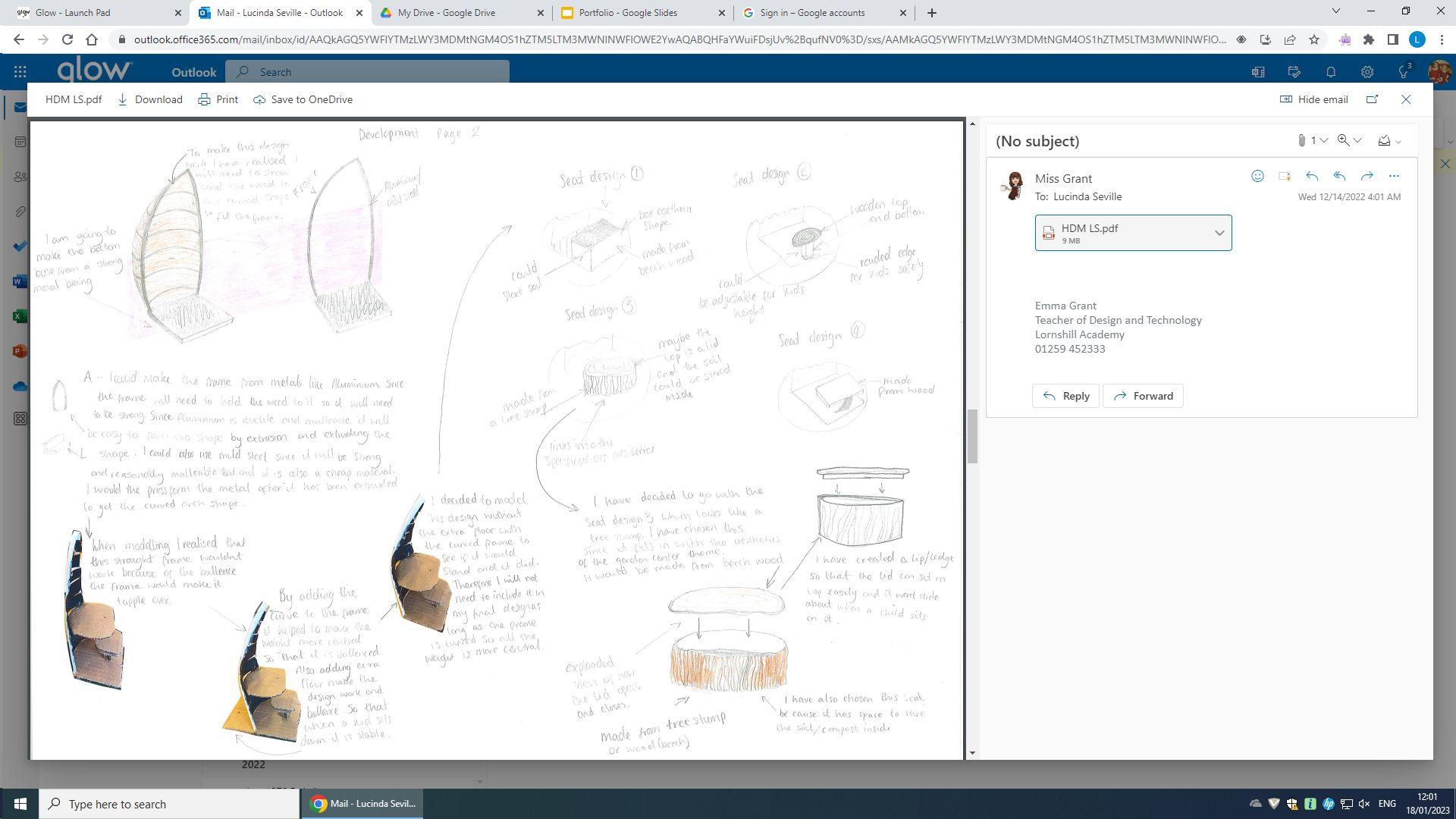Toggle Hide email panel
This screenshot has height=819, width=1456.
pos(1313,99)
